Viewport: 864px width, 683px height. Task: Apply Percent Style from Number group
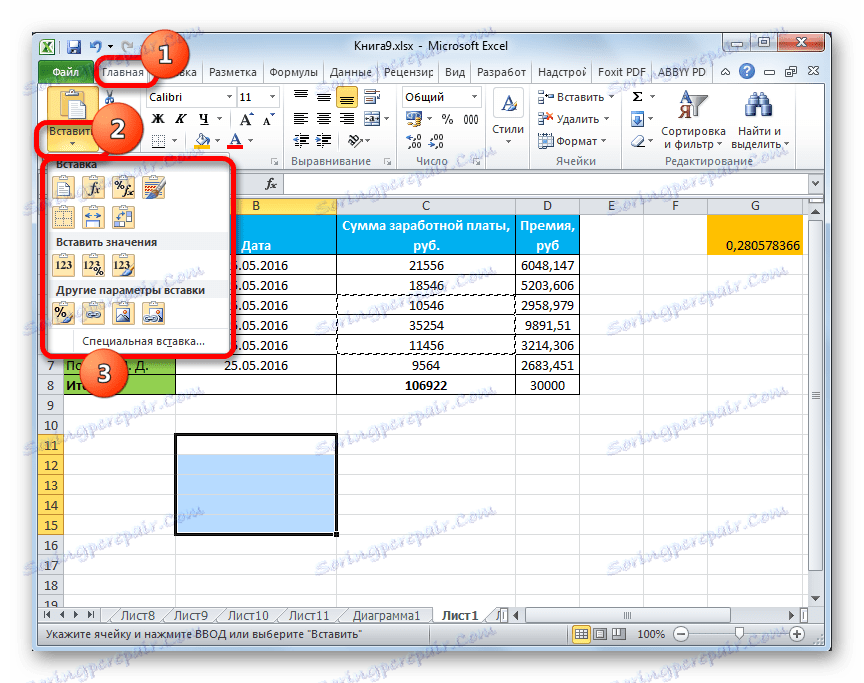pos(447,117)
